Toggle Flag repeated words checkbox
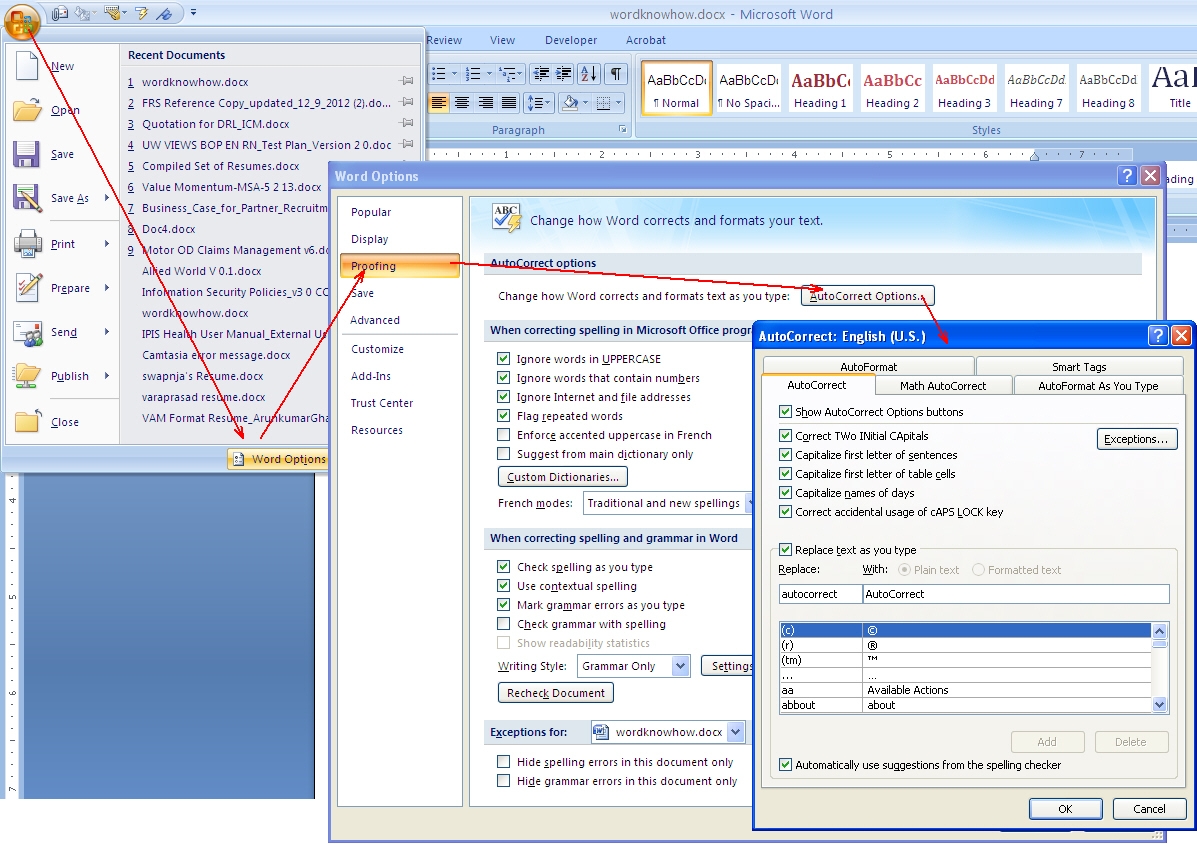Image resolution: width=1197 pixels, height=844 pixels. tap(503, 416)
